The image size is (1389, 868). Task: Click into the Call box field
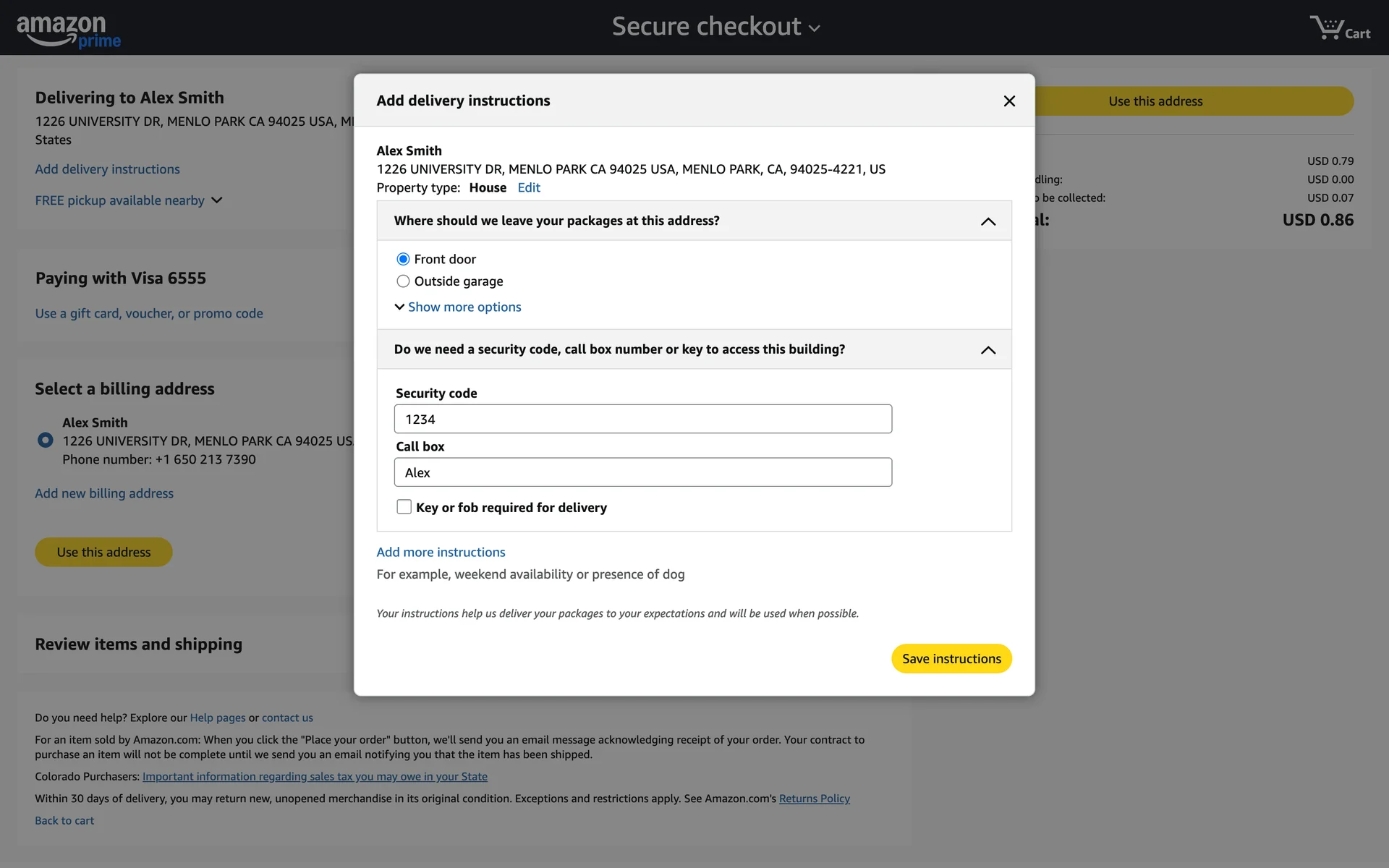click(x=642, y=473)
